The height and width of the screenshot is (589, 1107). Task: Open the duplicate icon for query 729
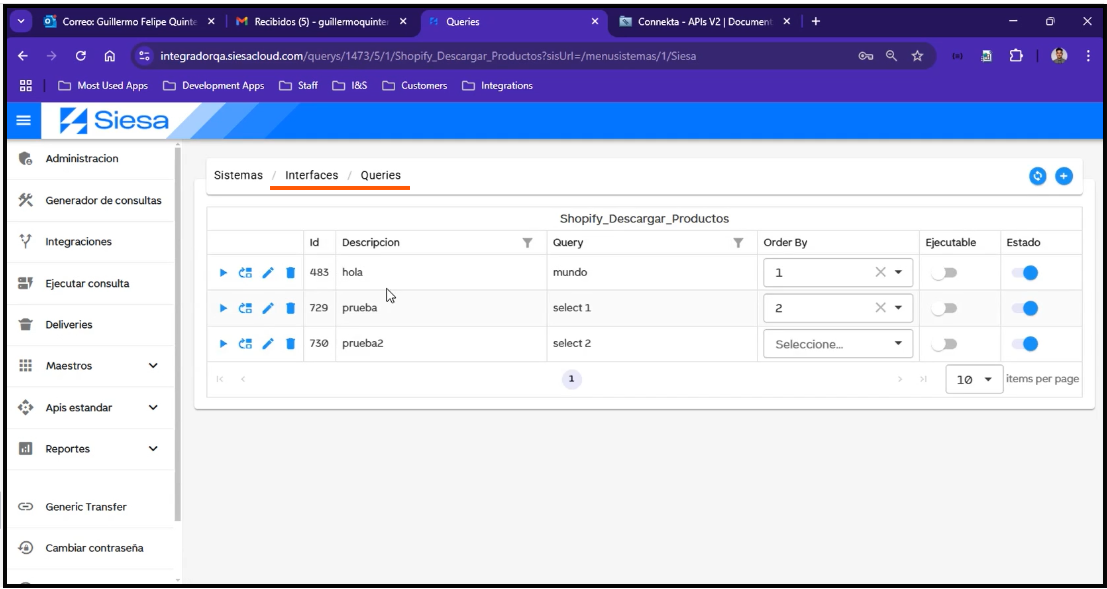click(x=243, y=307)
